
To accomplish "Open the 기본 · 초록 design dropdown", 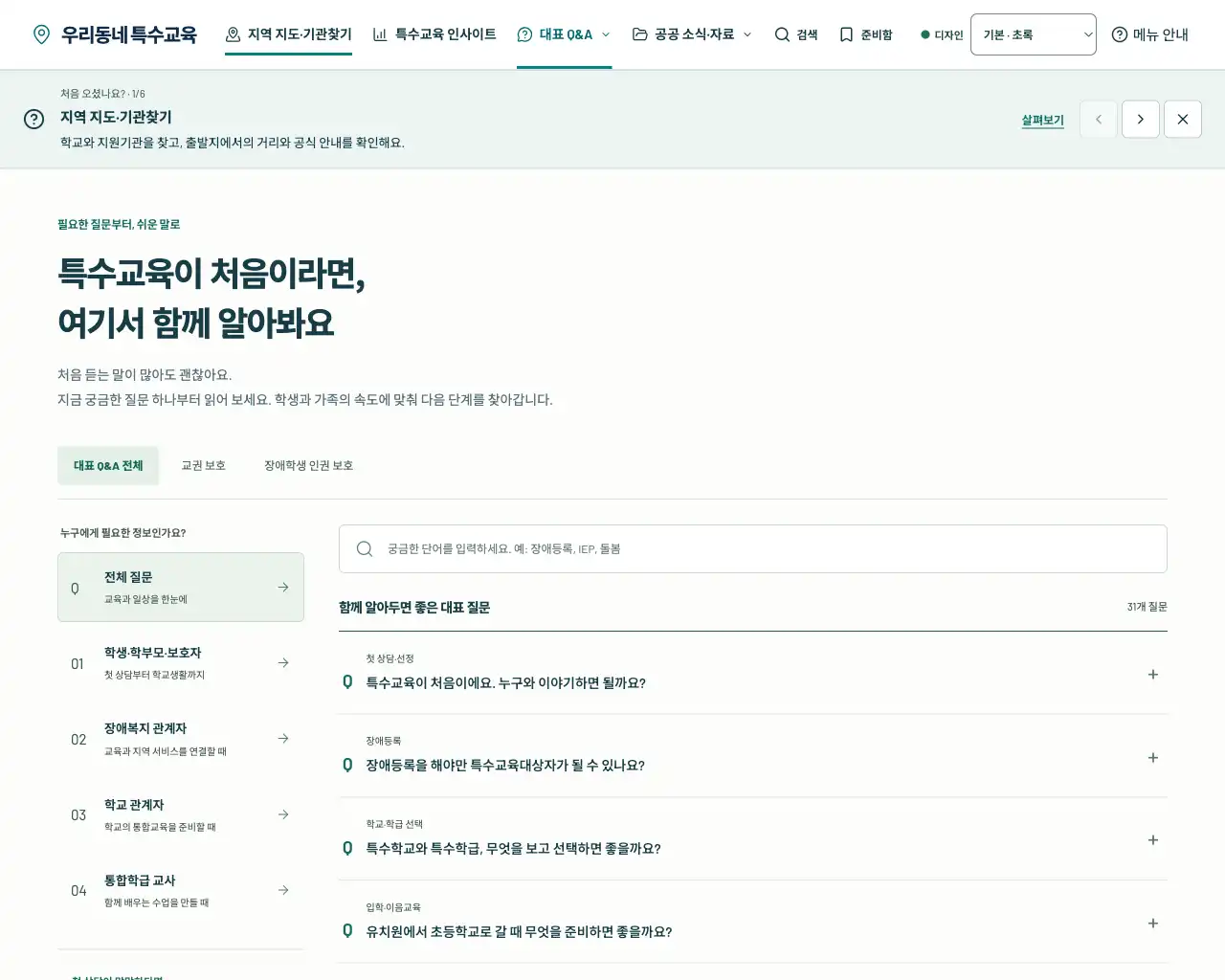I will click(x=1034, y=34).
